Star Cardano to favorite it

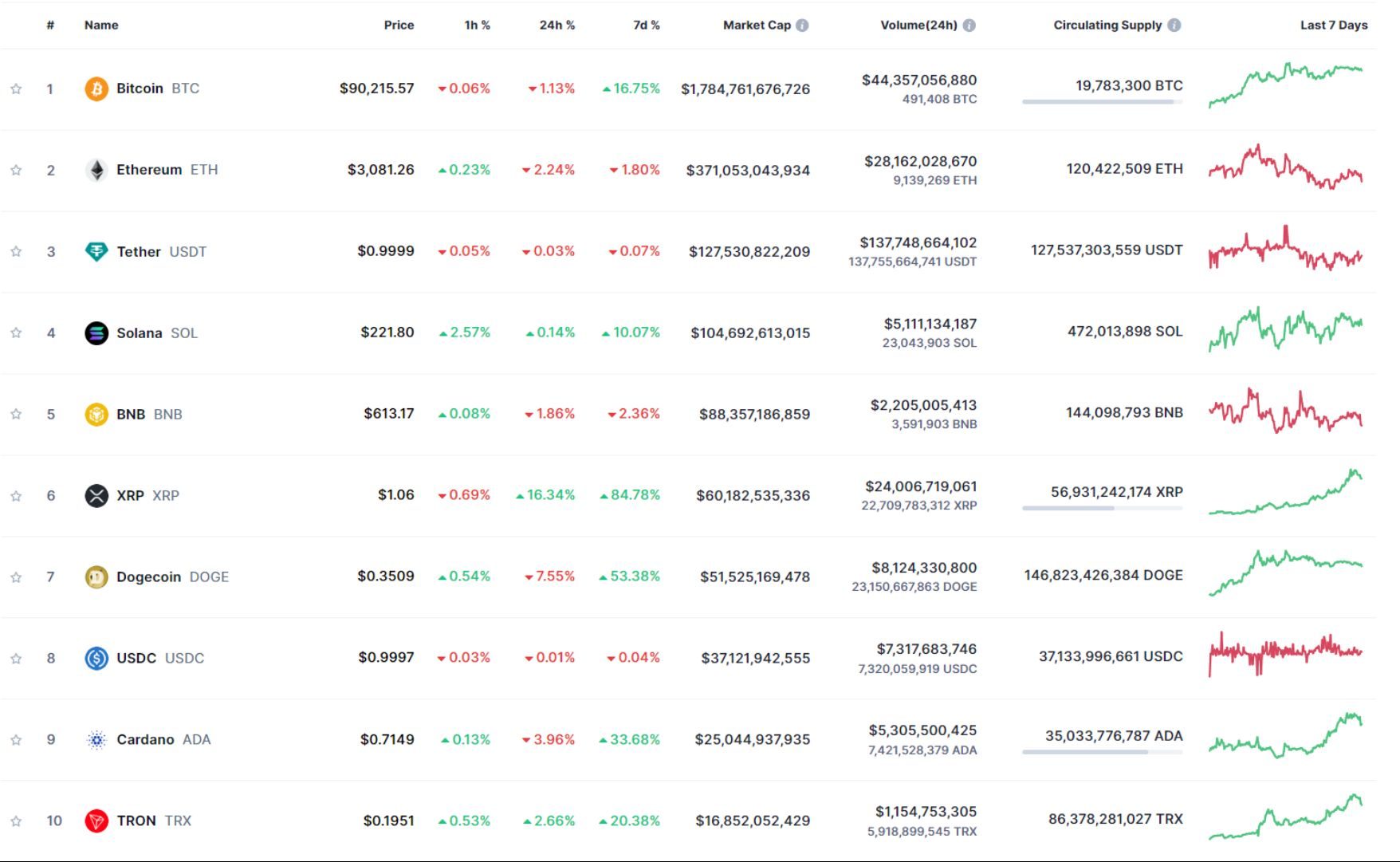click(15, 738)
